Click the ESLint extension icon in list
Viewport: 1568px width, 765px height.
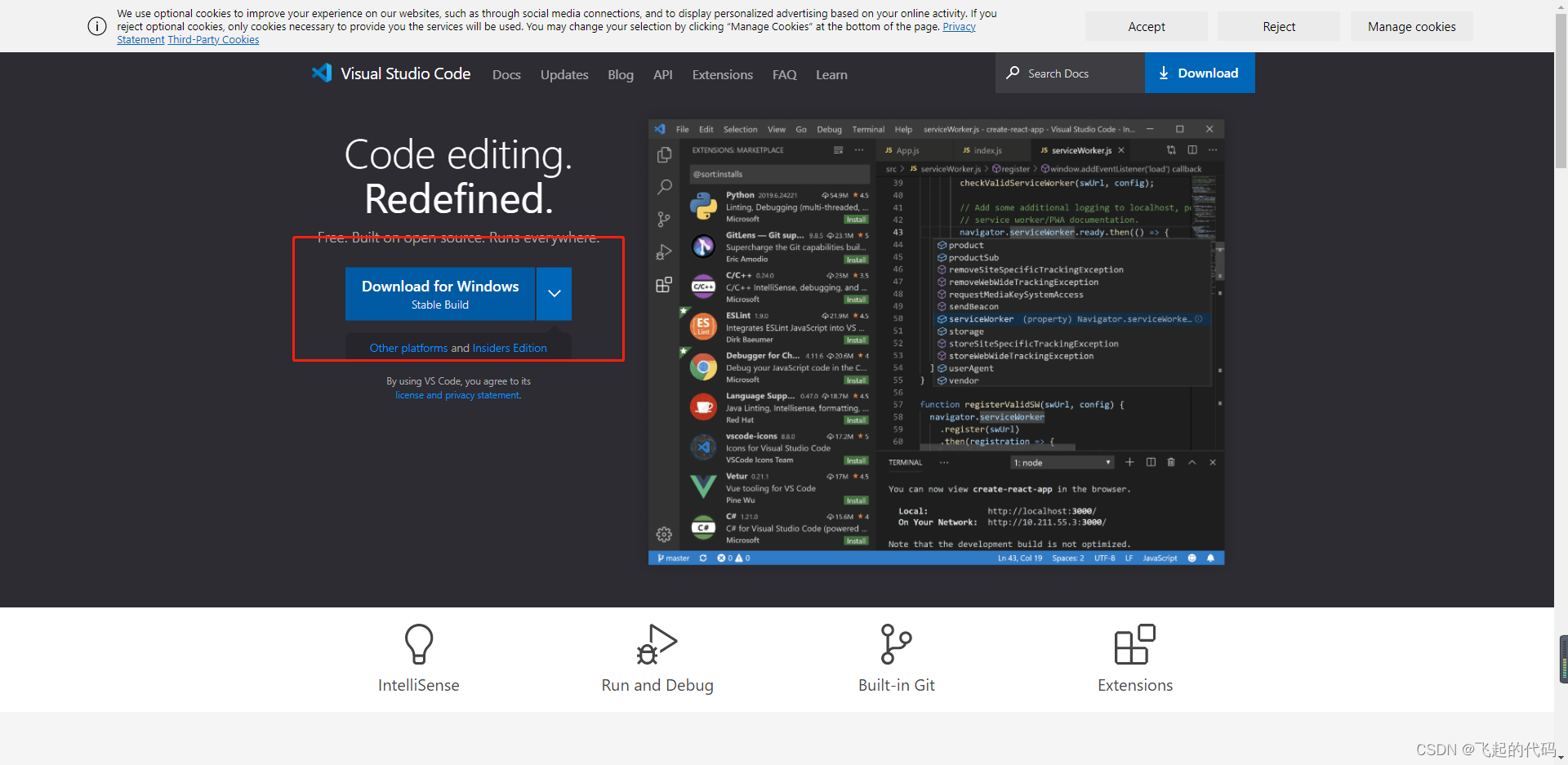[x=703, y=327]
